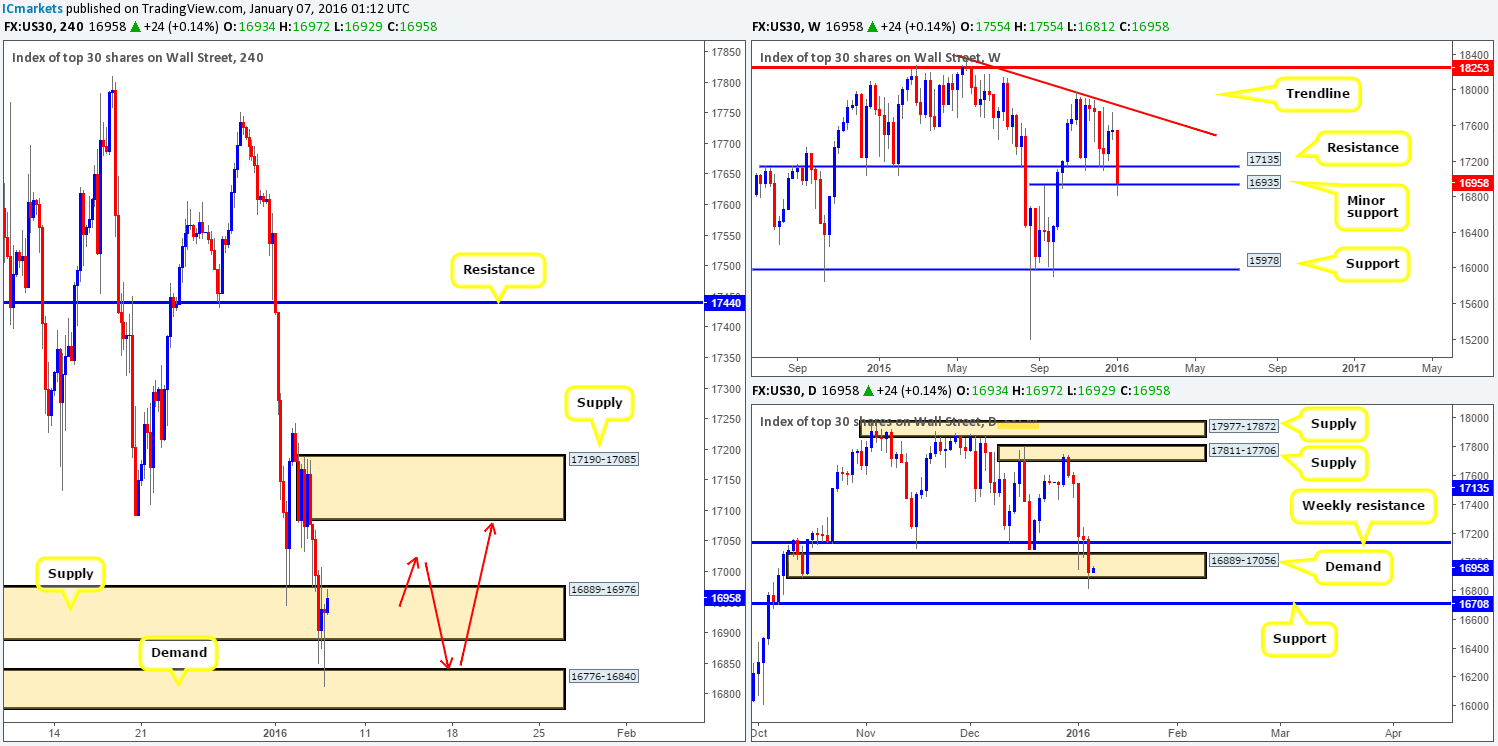
Task: Click the Demand callout on the 240 chart
Action: [x=178, y=653]
